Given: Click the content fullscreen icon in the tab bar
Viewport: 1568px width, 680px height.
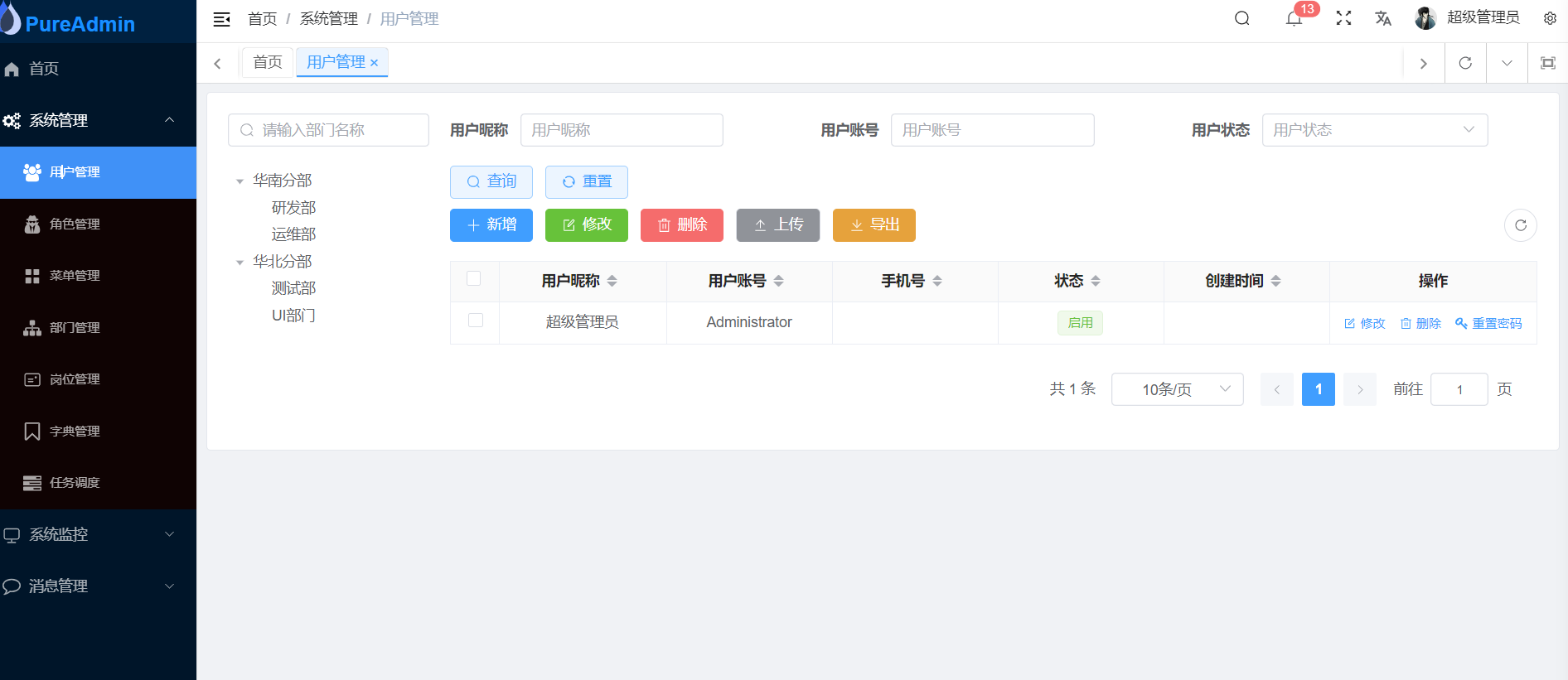Looking at the screenshot, I should (1547, 63).
